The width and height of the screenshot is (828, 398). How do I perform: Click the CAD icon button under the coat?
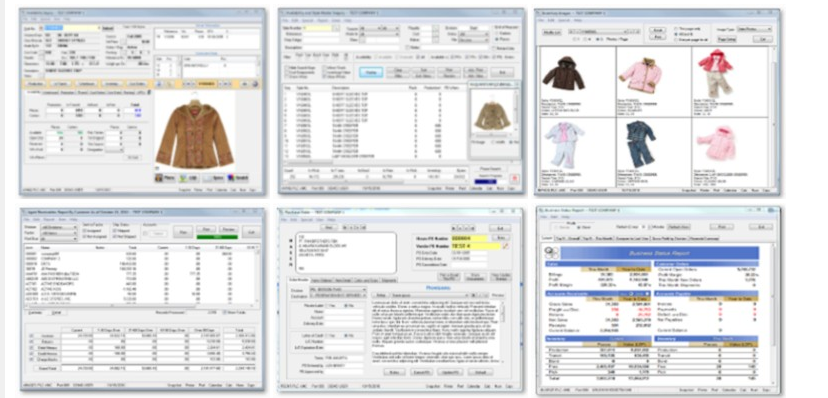coord(189,178)
